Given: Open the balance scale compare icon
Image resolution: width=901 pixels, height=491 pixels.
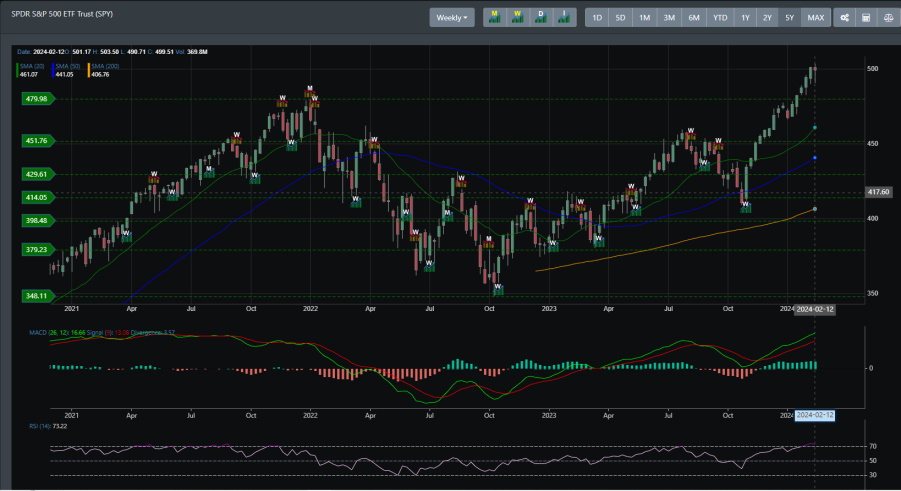Looking at the screenshot, I should click(x=888, y=18).
